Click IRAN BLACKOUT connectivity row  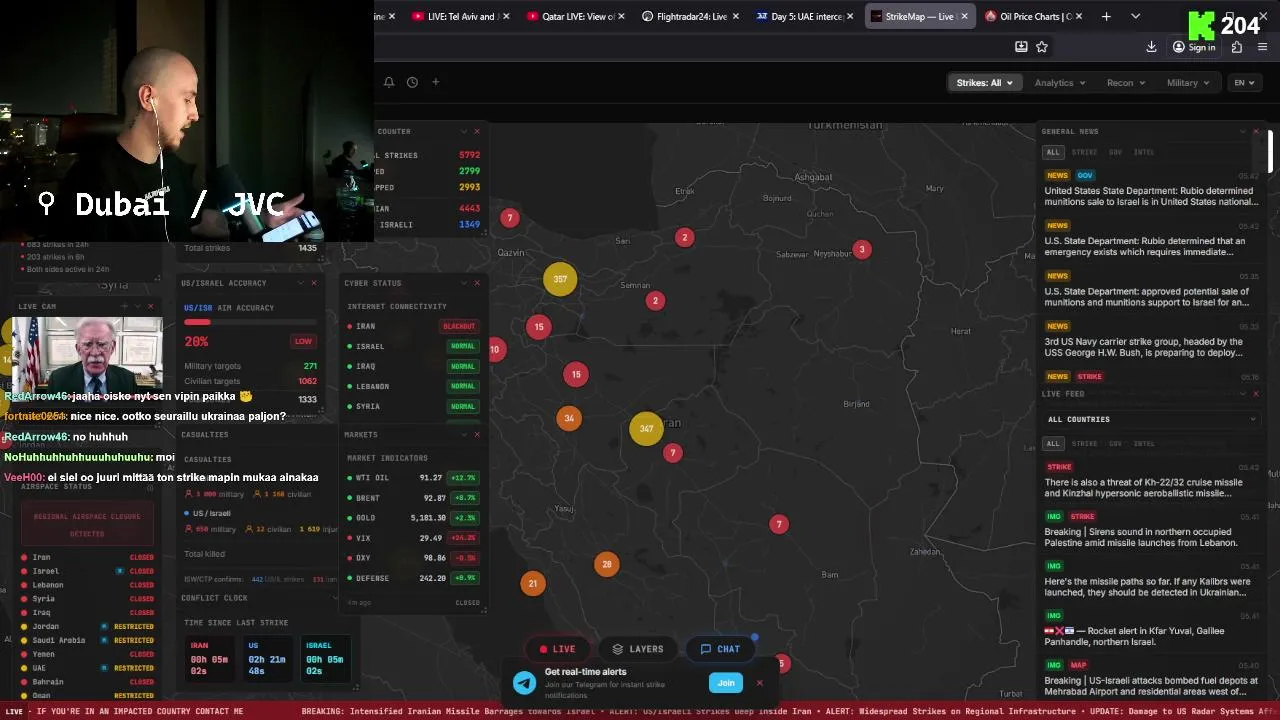pos(413,326)
